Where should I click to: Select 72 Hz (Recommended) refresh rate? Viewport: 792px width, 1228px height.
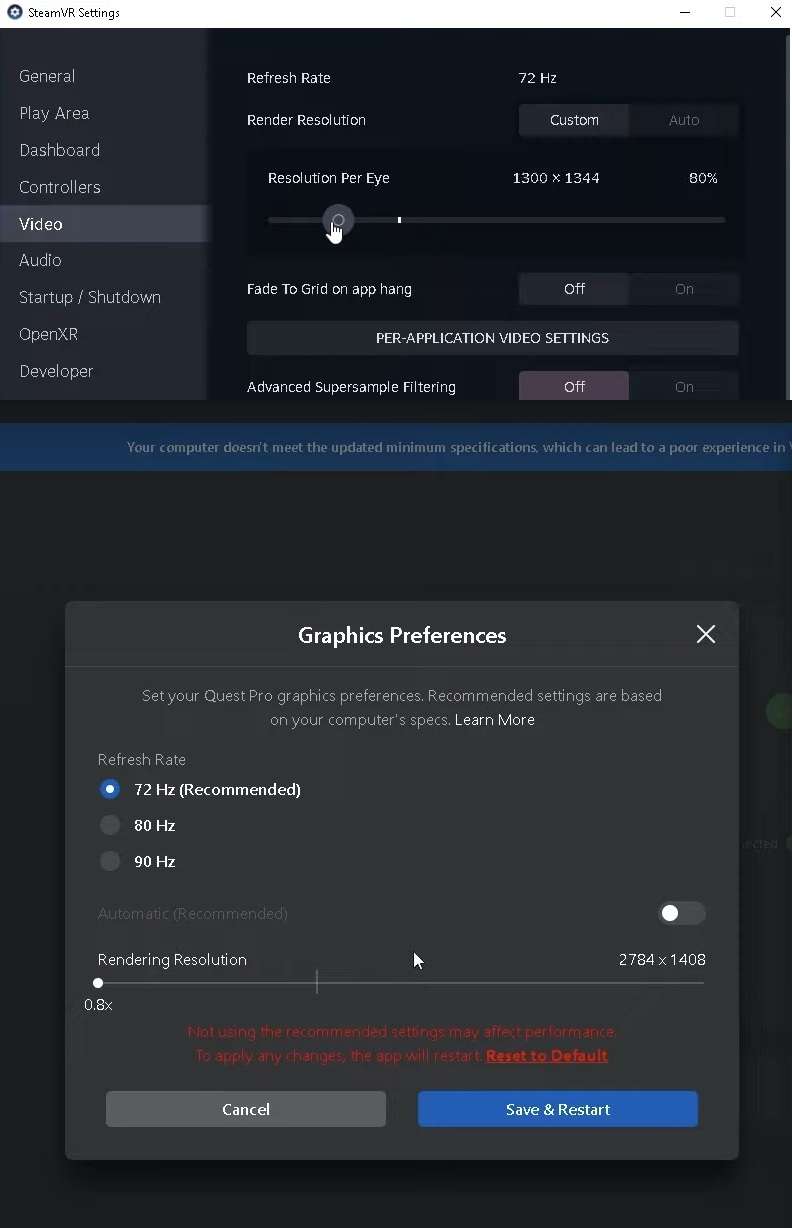[109, 789]
